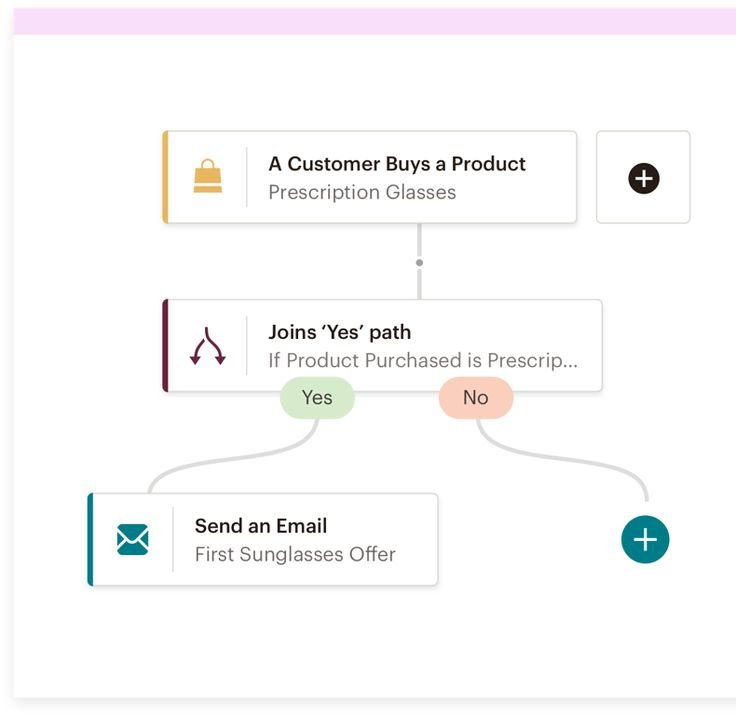This screenshot has height=717, width=736.
Task: Click the yellow accent bar on the trigger card
Action: coord(165,177)
